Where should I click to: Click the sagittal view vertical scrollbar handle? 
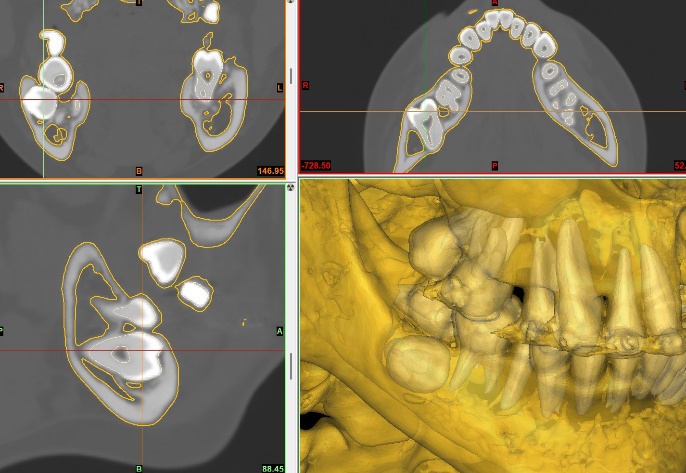point(291,366)
